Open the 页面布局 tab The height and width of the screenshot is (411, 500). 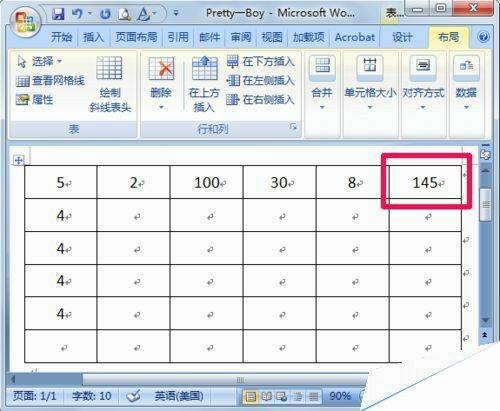coord(136,37)
